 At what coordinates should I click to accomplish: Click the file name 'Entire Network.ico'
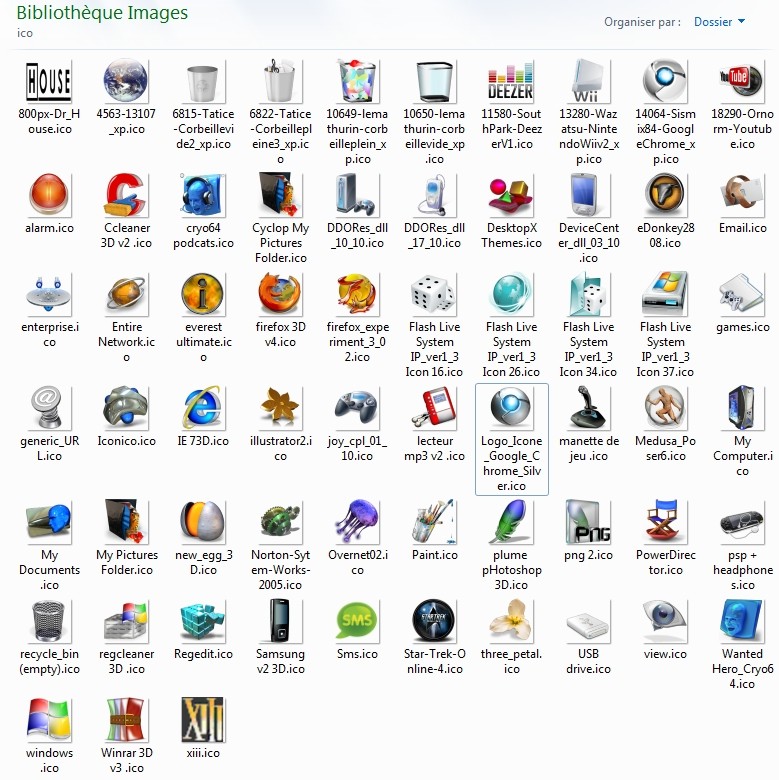tap(126, 342)
